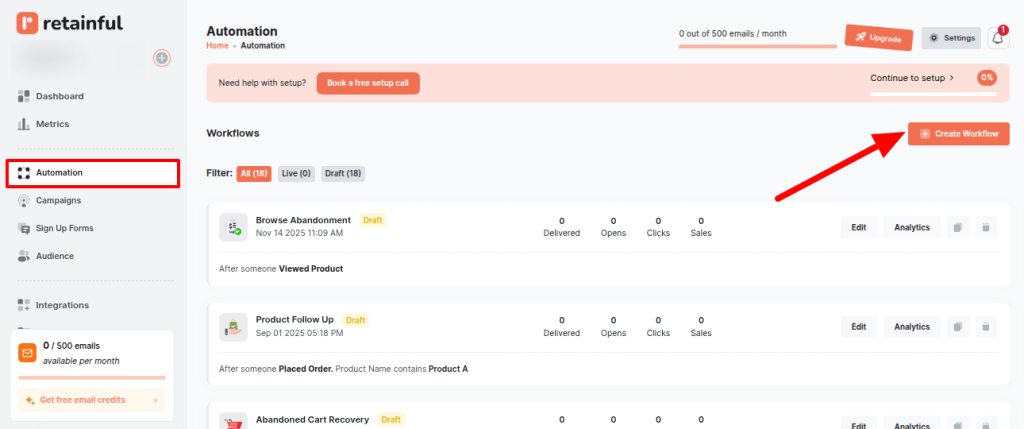
Task: Click the monthly email usage bar
Action: (758, 46)
